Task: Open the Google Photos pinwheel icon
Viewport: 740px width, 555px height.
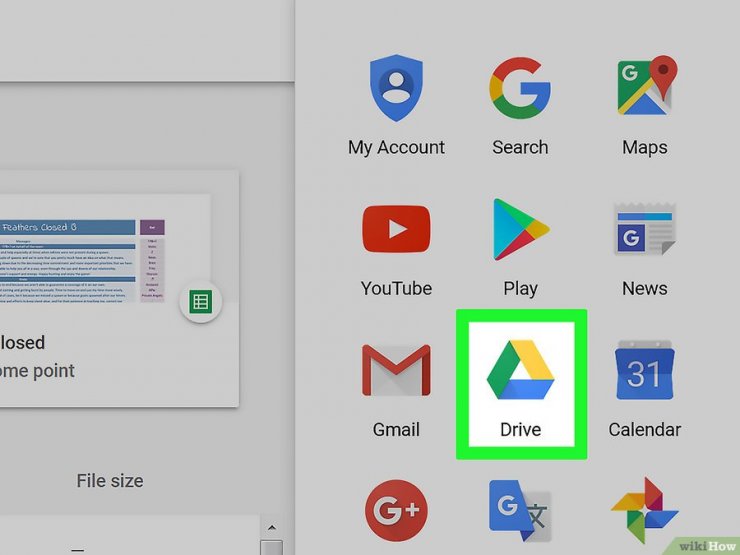Action: pyautogui.click(x=645, y=511)
